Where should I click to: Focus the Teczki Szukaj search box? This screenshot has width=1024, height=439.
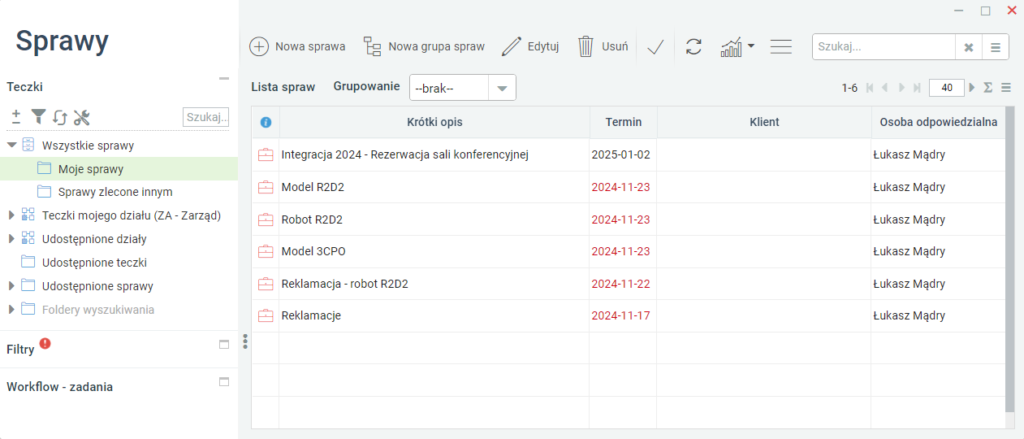coord(206,118)
